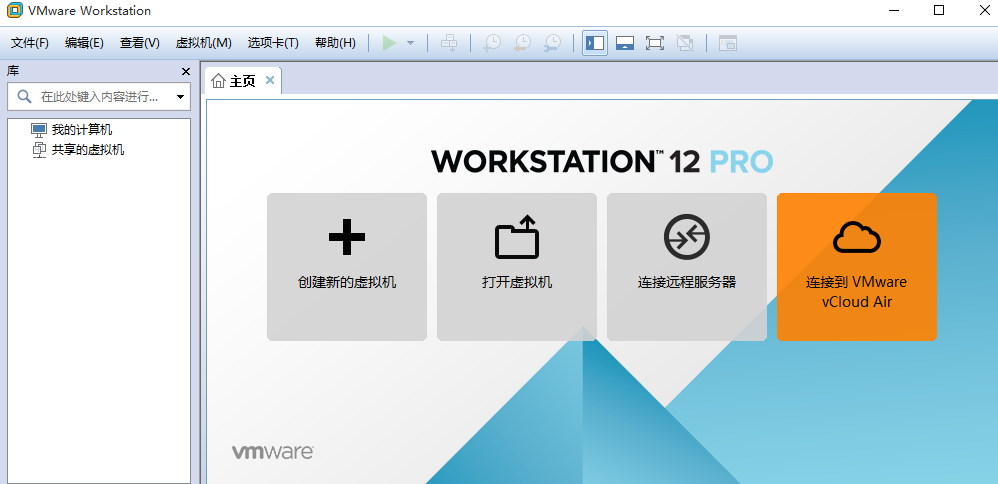Viewport: 998px width, 484px height.
Task: Toggle Unity mode toolbar icon
Action: pyautogui.click(x=685, y=43)
